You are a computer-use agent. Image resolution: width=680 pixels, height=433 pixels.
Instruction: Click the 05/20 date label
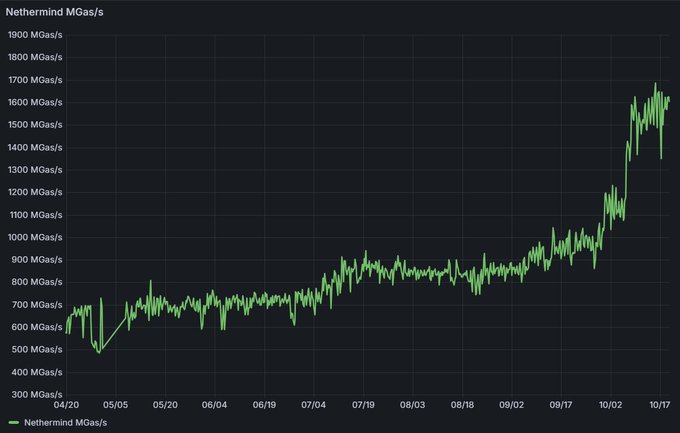165,405
